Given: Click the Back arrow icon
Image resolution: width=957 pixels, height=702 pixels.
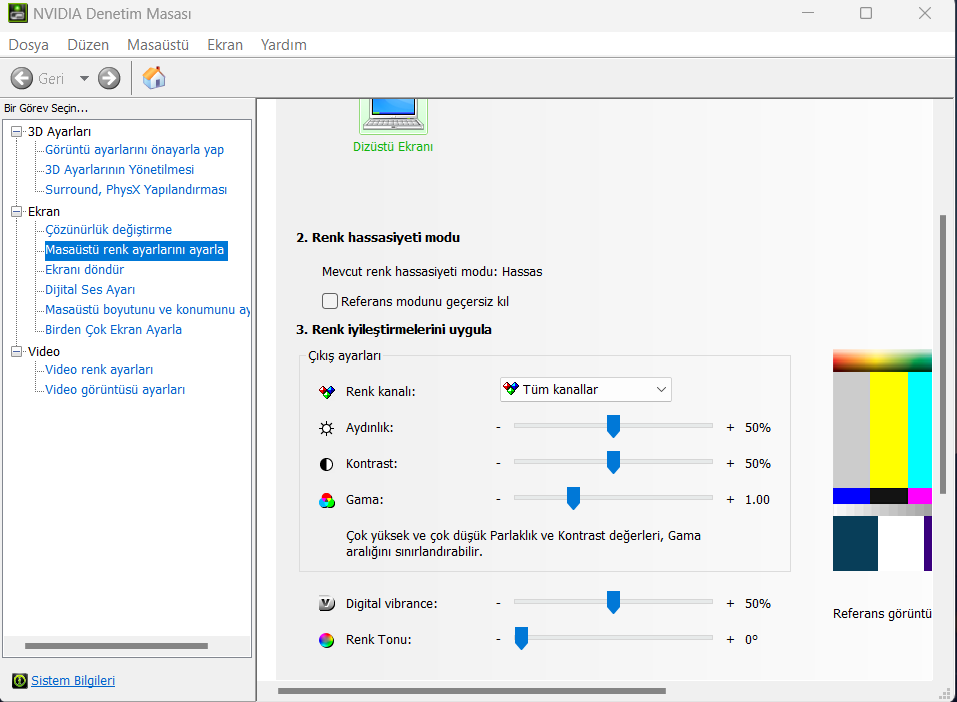Looking at the screenshot, I should [22, 78].
